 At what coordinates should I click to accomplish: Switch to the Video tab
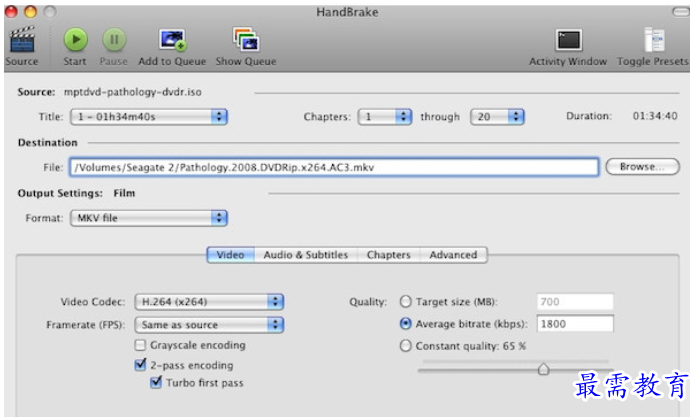(x=231, y=255)
